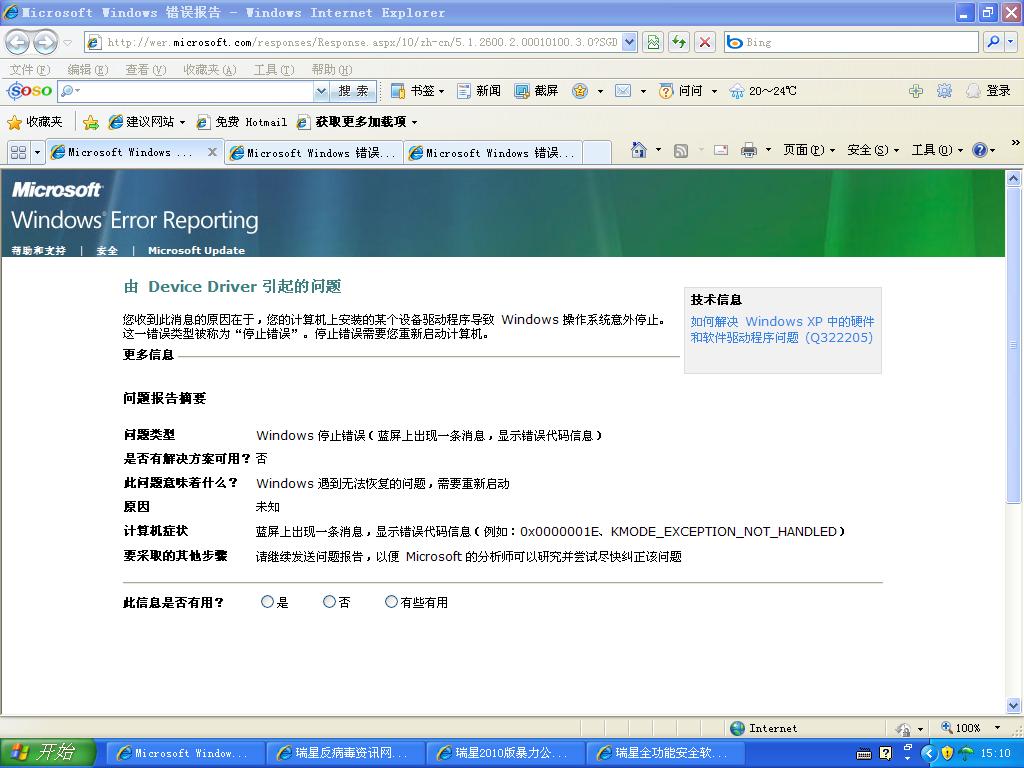Viewport: 1024px width, 768px height.
Task: Open the 安全(S) dropdown menu
Action: click(873, 150)
